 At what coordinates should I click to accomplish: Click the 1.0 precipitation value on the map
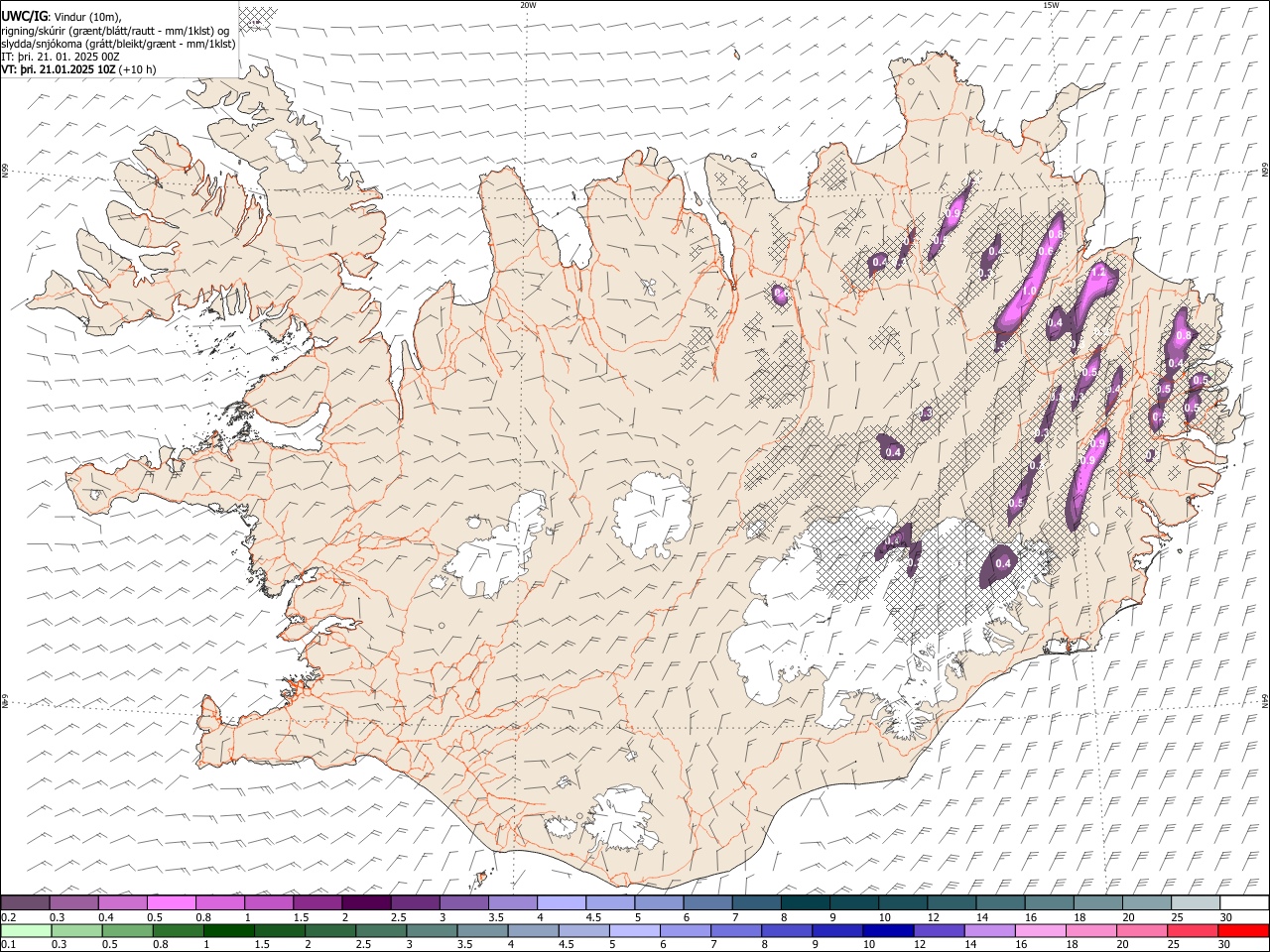pyautogui.click(x=1030, y=291)
